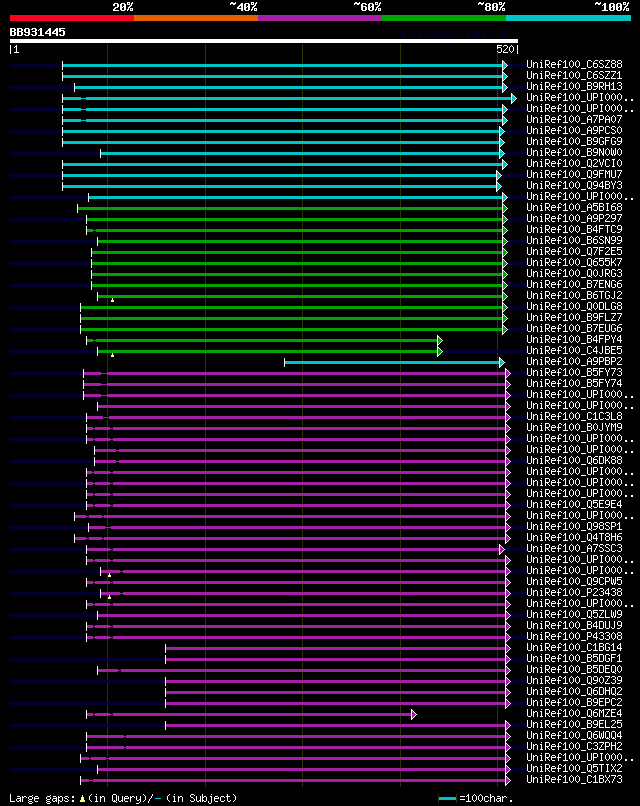This screenshot has width=640, height=806.
Task: Select label UniRef100_Q98SP1
Action: (x=574, y=527)
